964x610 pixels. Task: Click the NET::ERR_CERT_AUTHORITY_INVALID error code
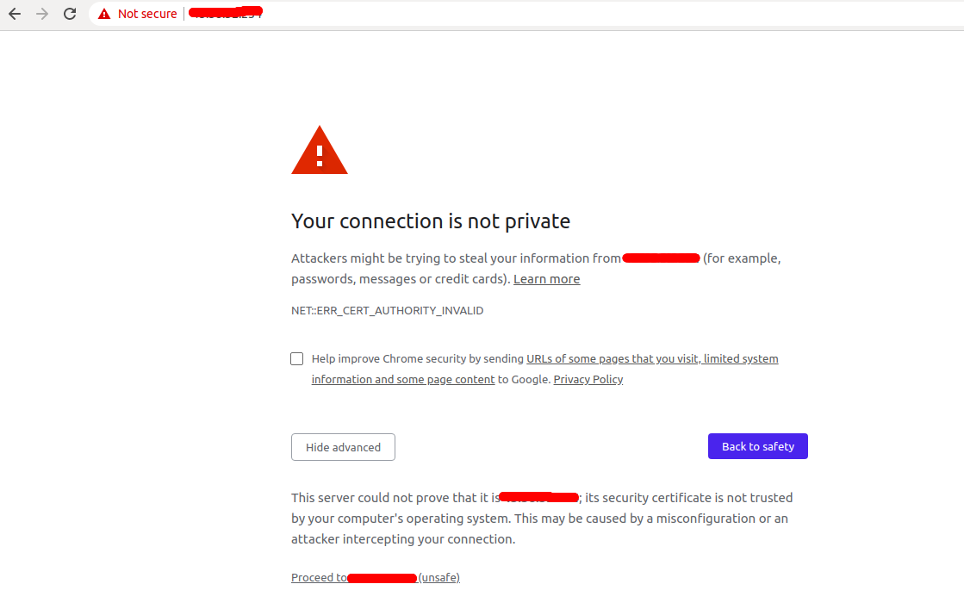387,311
